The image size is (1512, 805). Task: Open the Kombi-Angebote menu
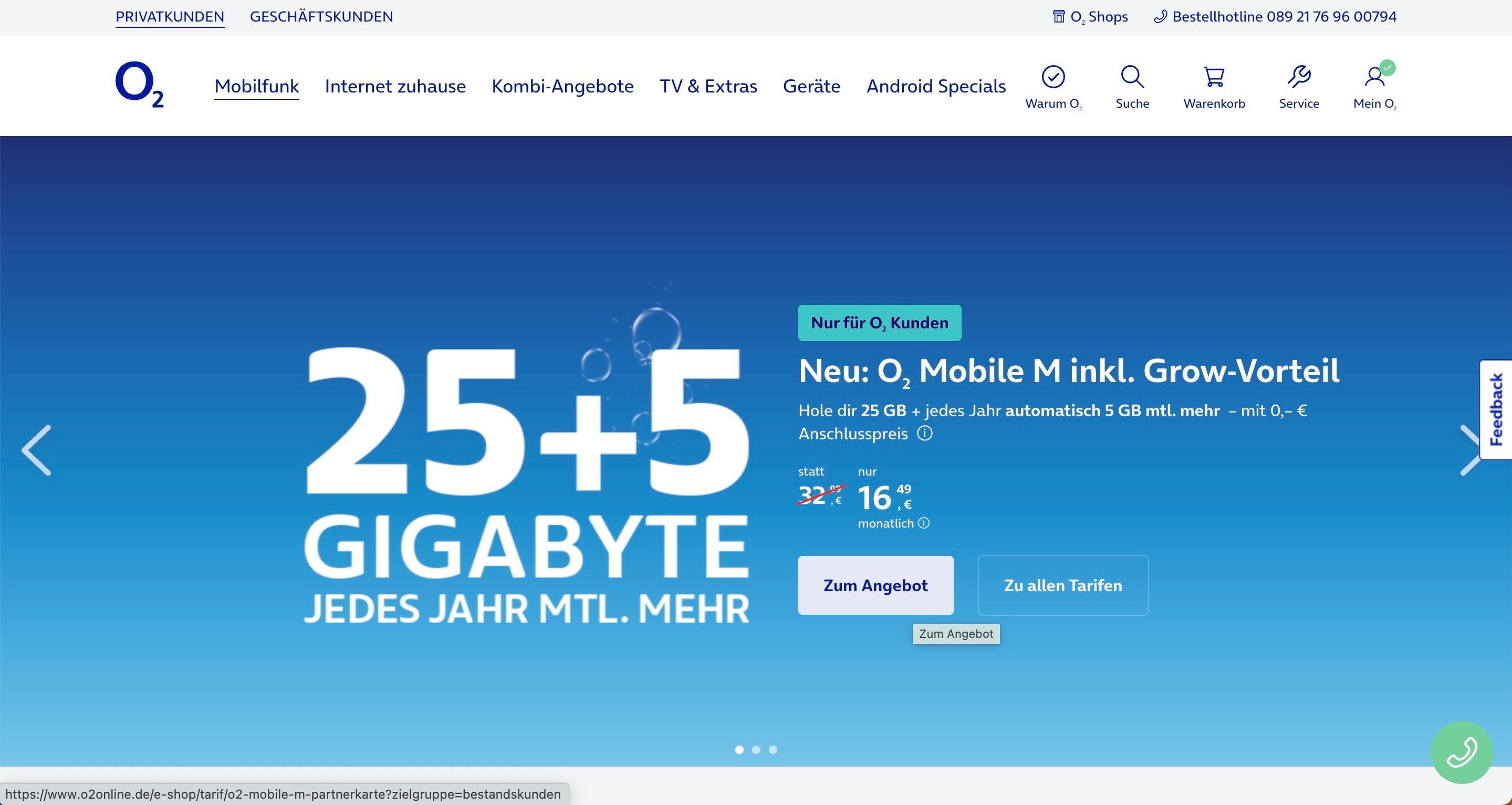pyautogui.click(x=562, y=86)
